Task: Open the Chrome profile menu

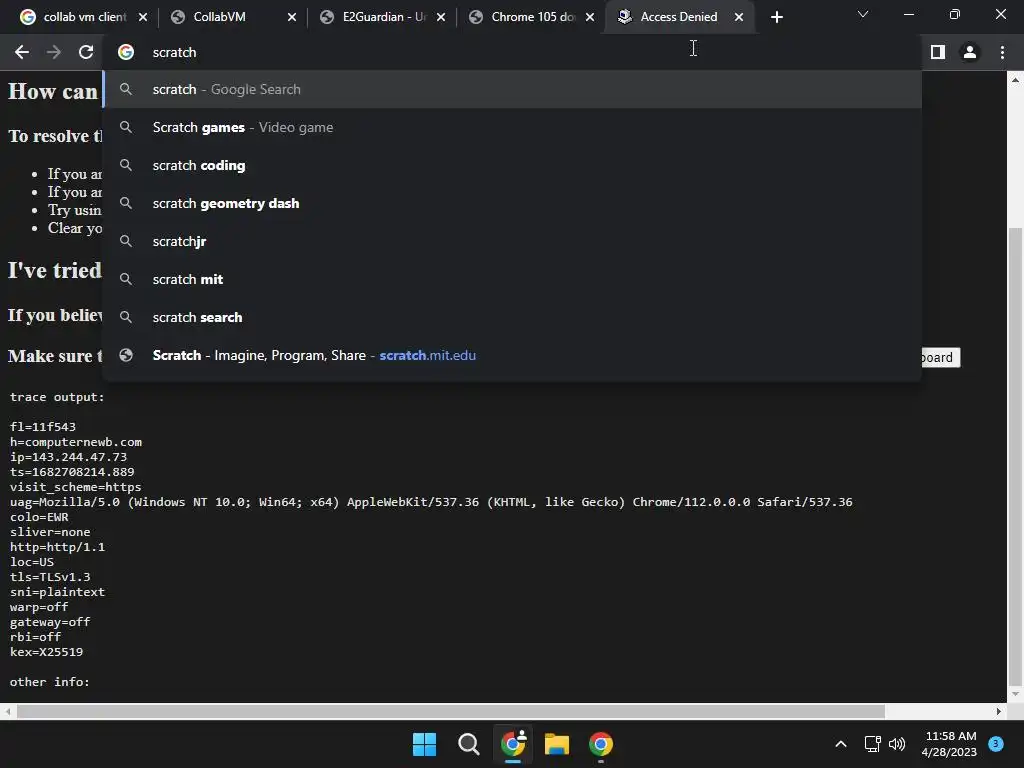Action: [x=970, y=52]
